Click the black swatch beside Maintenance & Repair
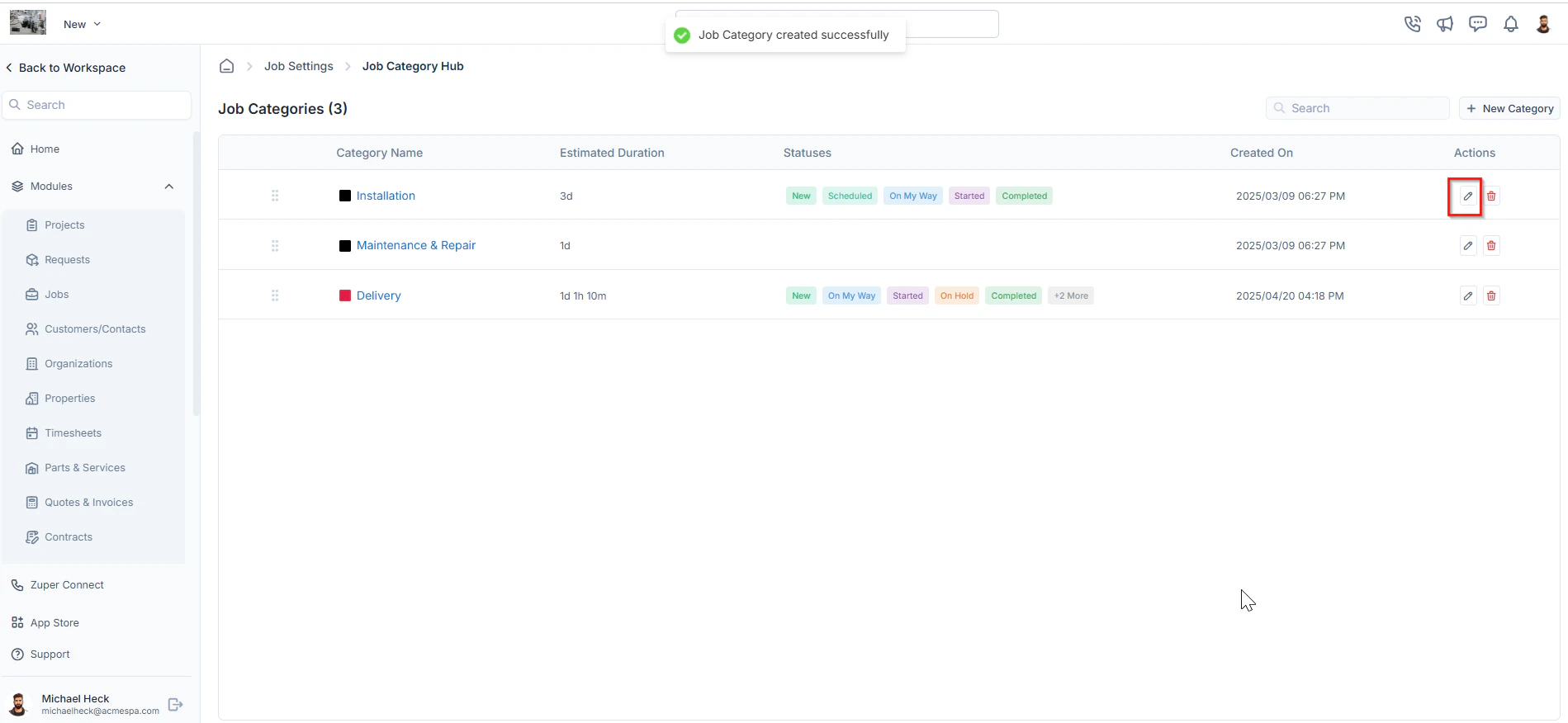The height and width of the screenshot is (723, 1568). click(345, 246)
